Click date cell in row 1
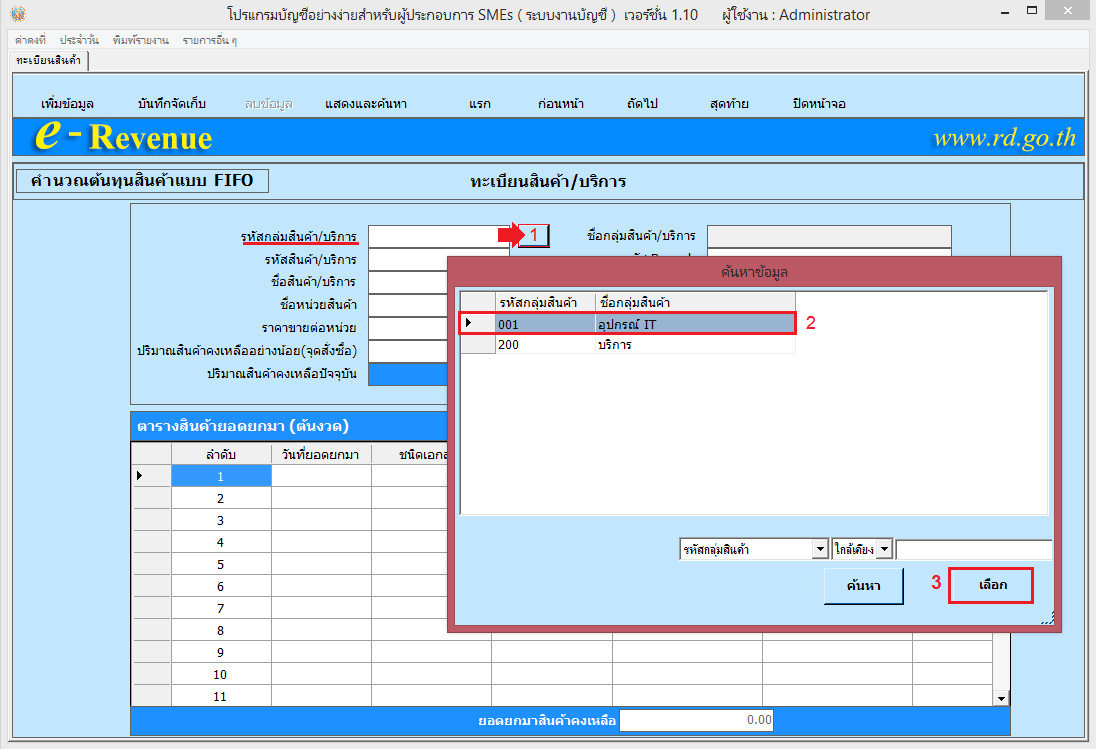The height and width of the screenshot is (749, 1096). (x=321, y=476)
